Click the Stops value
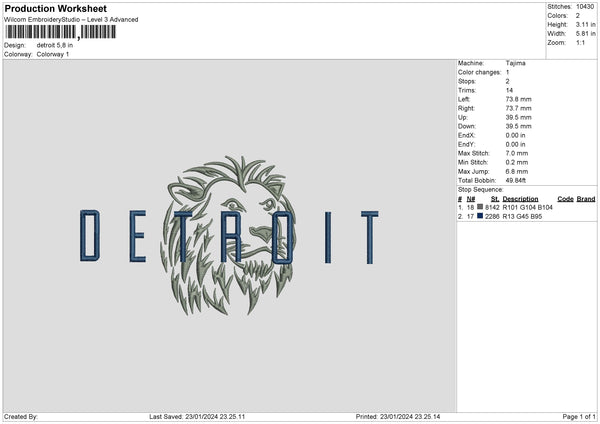This screenshot has width=600, height=424. click(507, 82)
